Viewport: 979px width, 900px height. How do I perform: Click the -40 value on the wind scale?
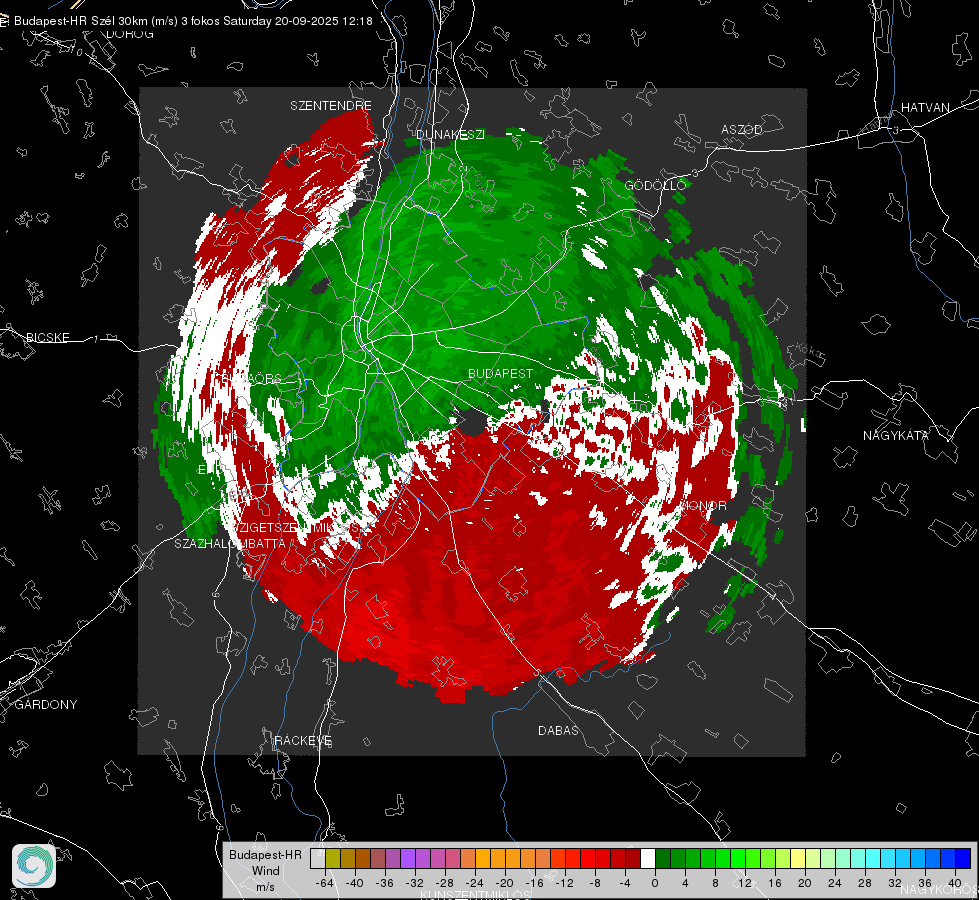point(355,883)
